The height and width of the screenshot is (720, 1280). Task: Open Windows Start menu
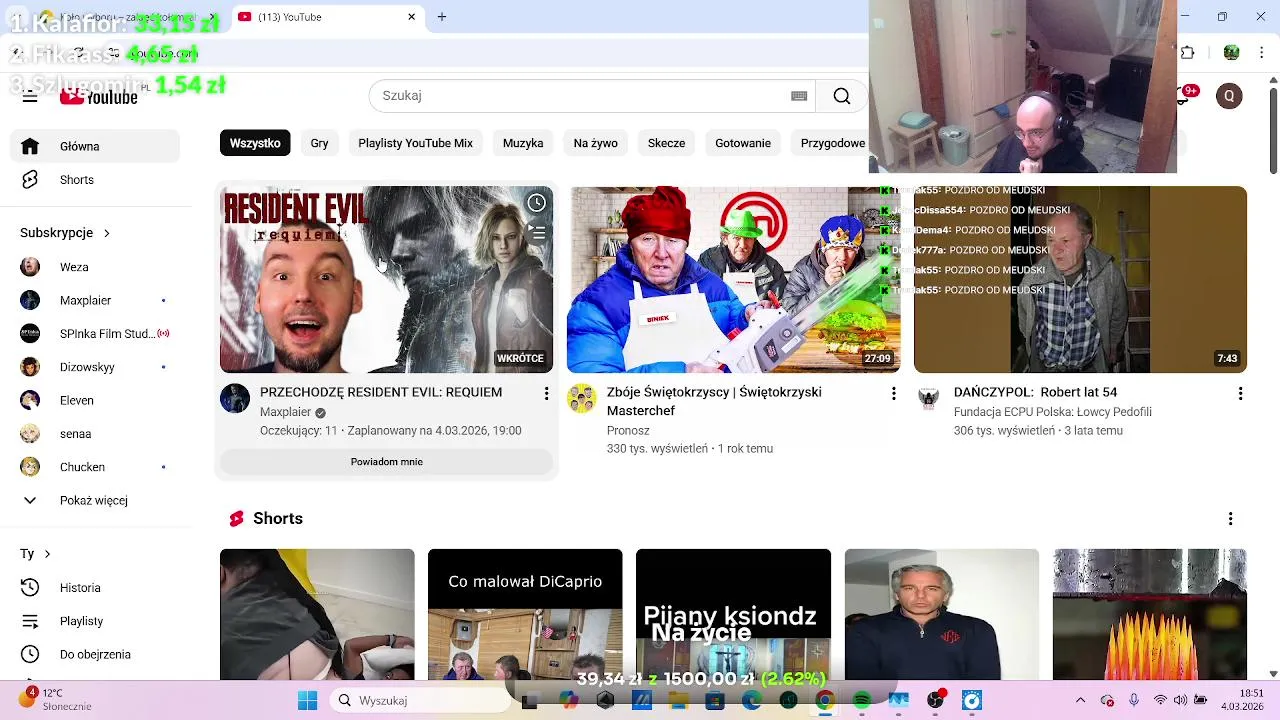tap(307, 701)
